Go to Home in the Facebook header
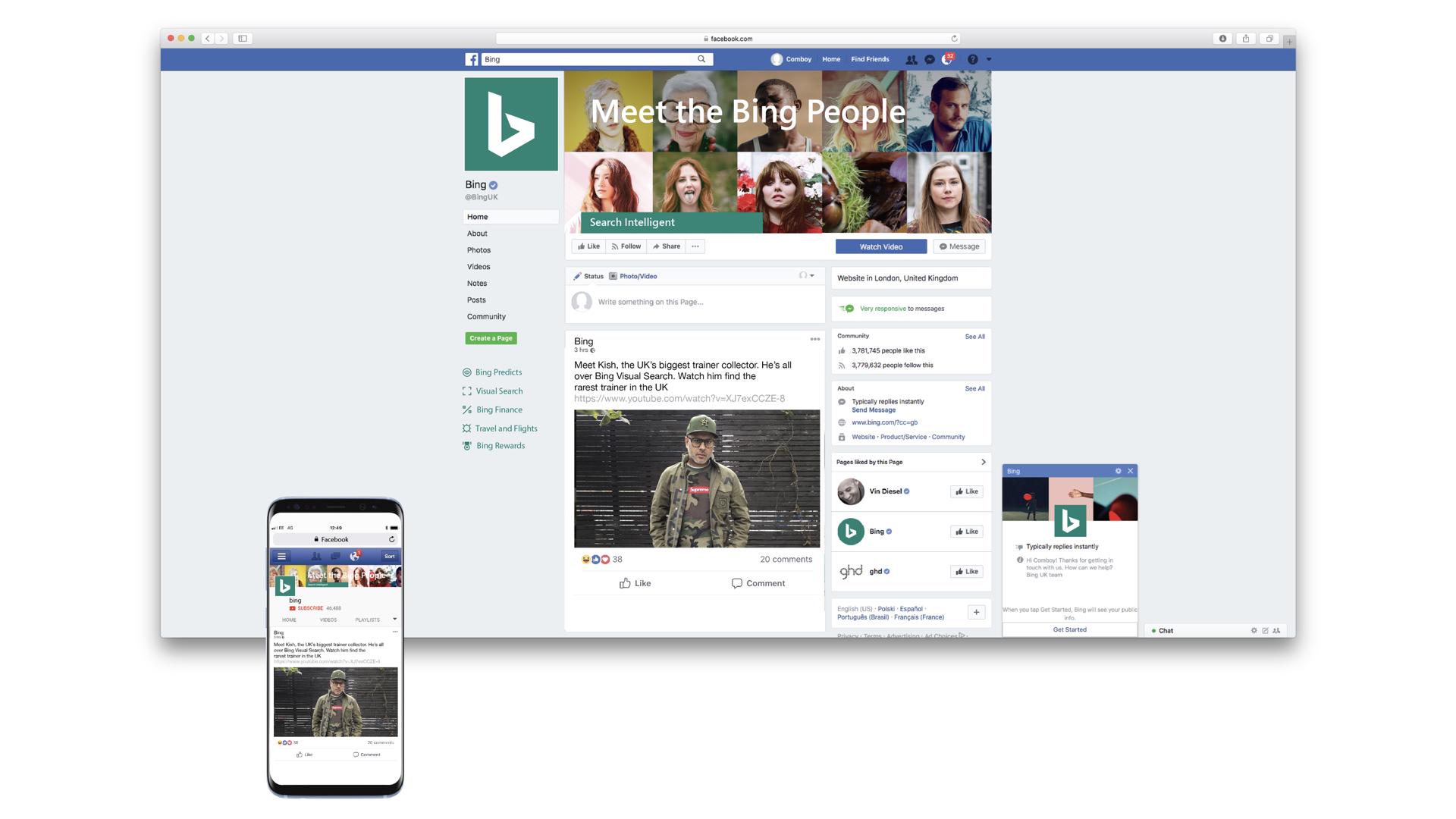1456x819 pixels. 831,59
